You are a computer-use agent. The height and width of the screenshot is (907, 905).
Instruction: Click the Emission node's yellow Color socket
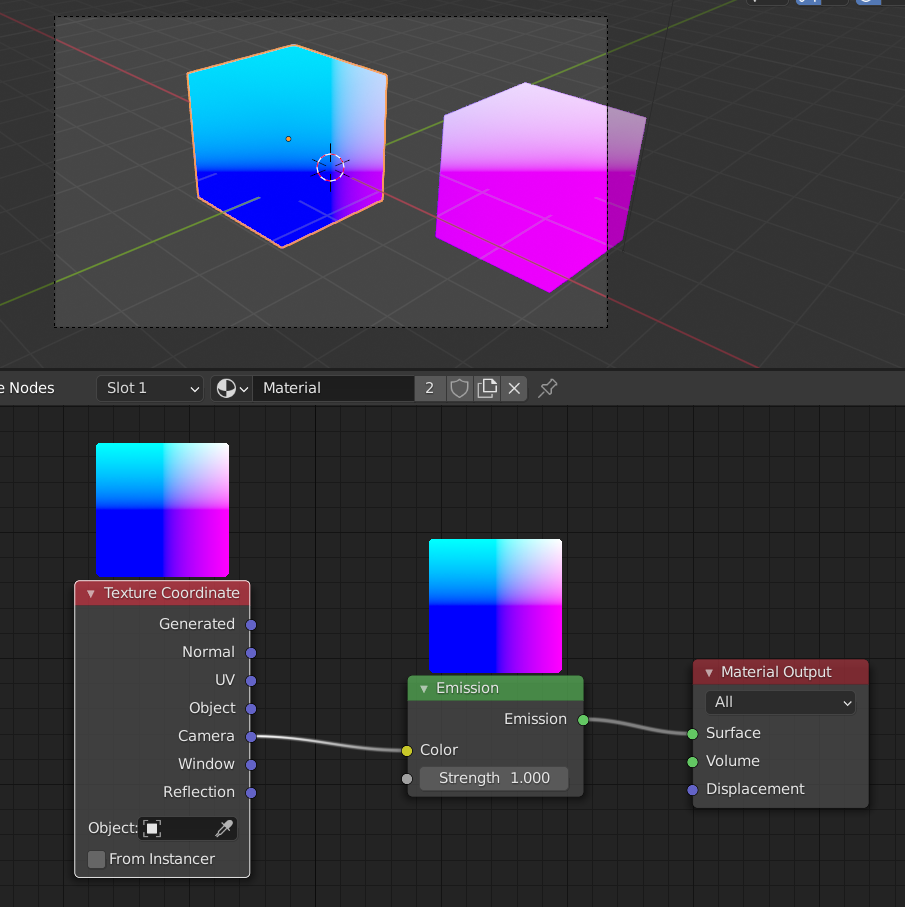407,750
